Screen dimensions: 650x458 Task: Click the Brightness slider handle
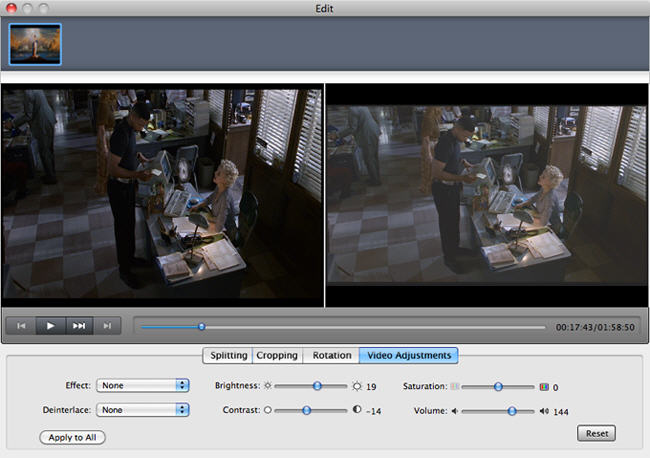click(317, 386)
